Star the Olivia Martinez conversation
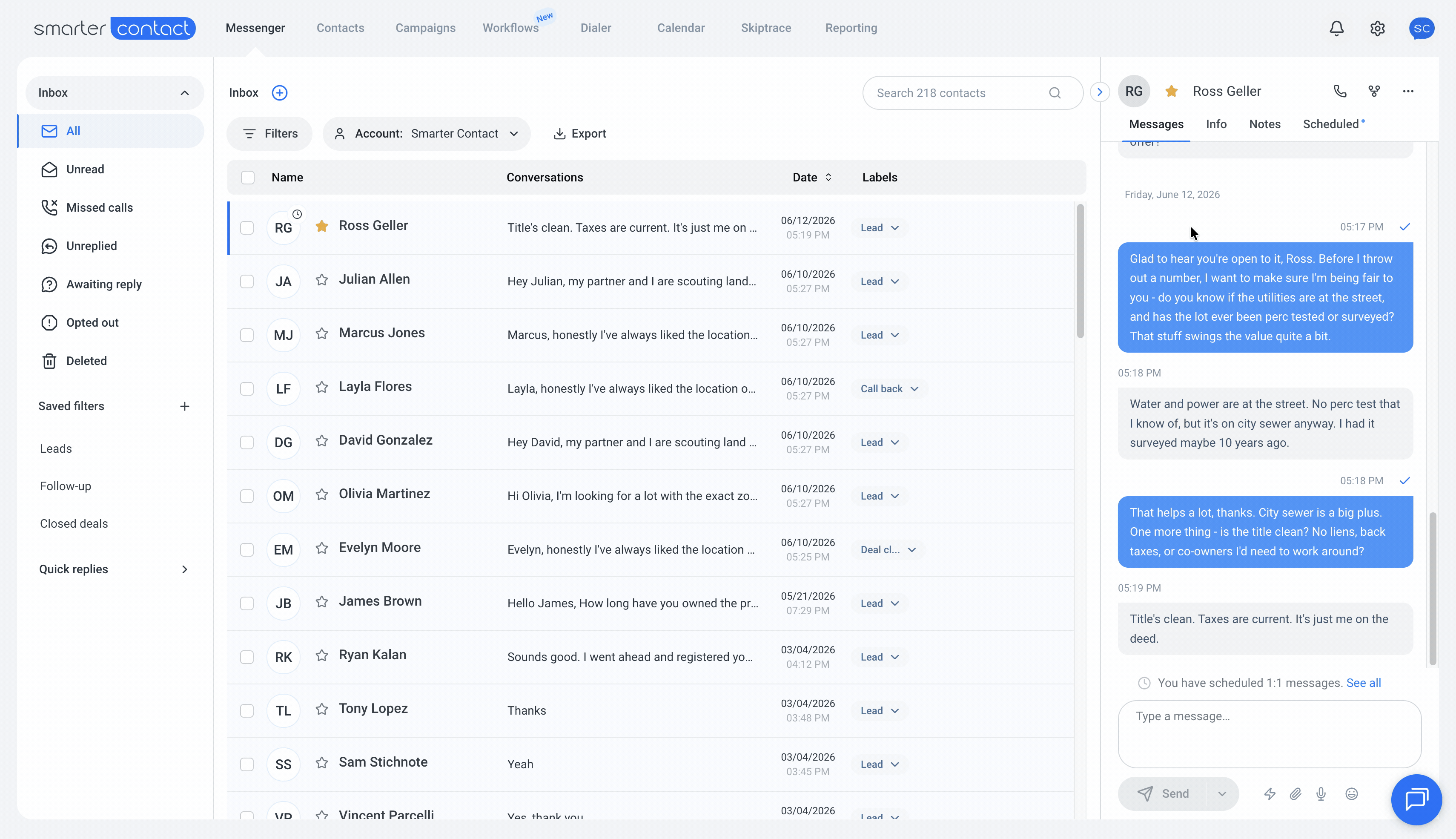1456x839 pixels. 321,494
